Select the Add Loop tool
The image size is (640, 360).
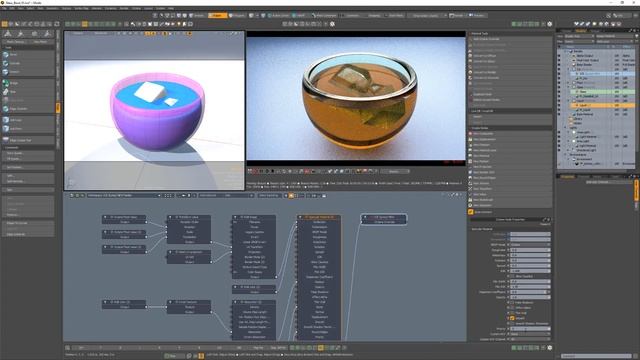28,120
